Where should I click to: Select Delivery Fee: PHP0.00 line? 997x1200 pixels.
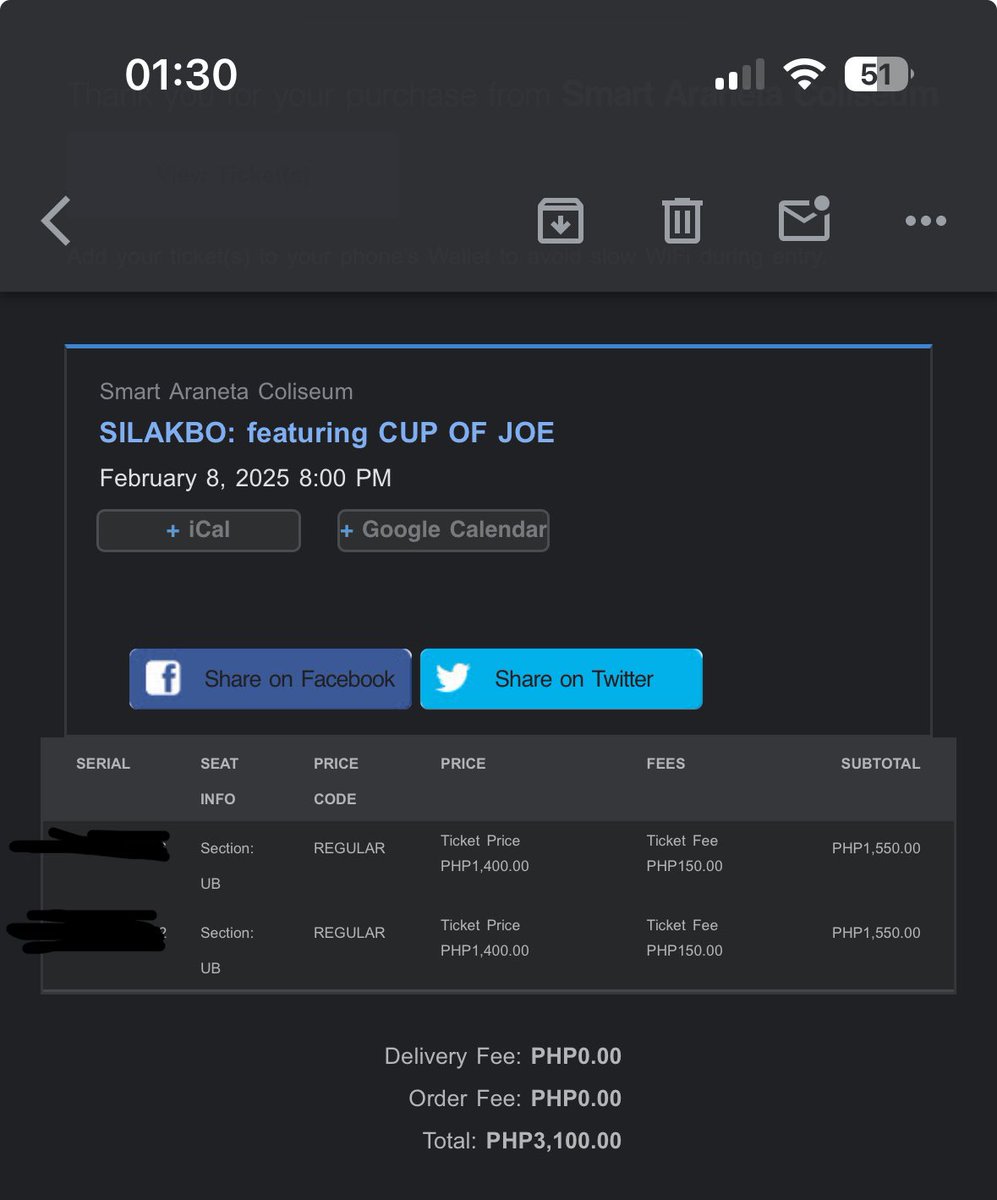(x=503, y=1056)
